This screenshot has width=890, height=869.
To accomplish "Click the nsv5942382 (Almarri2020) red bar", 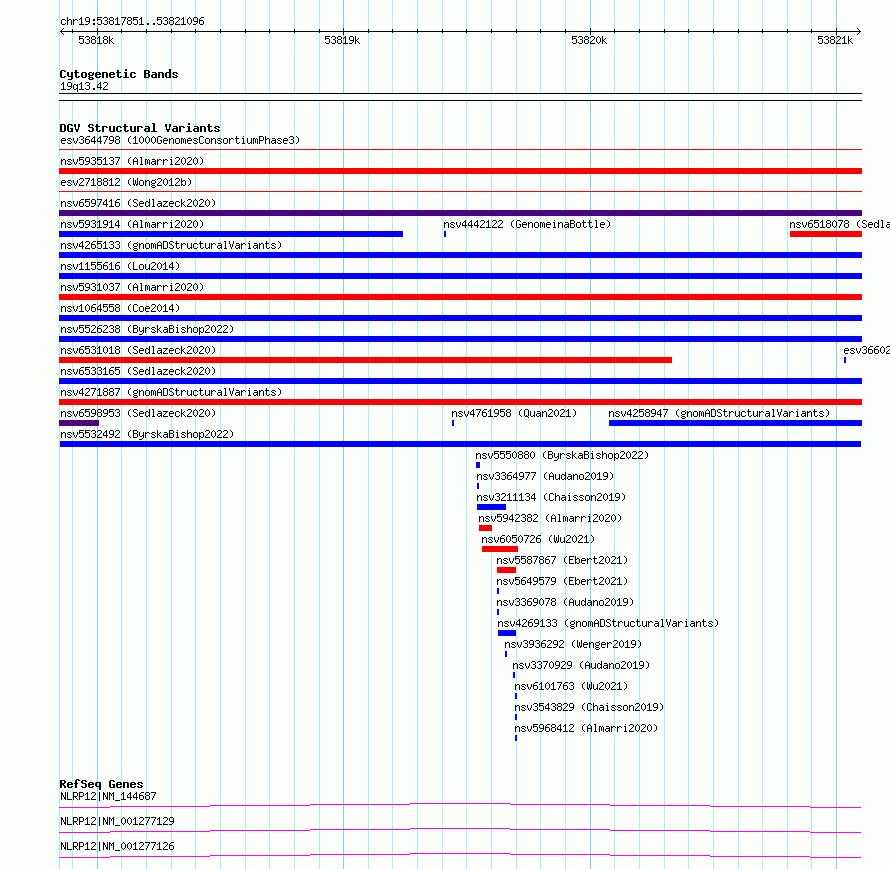I will (485, 528).
